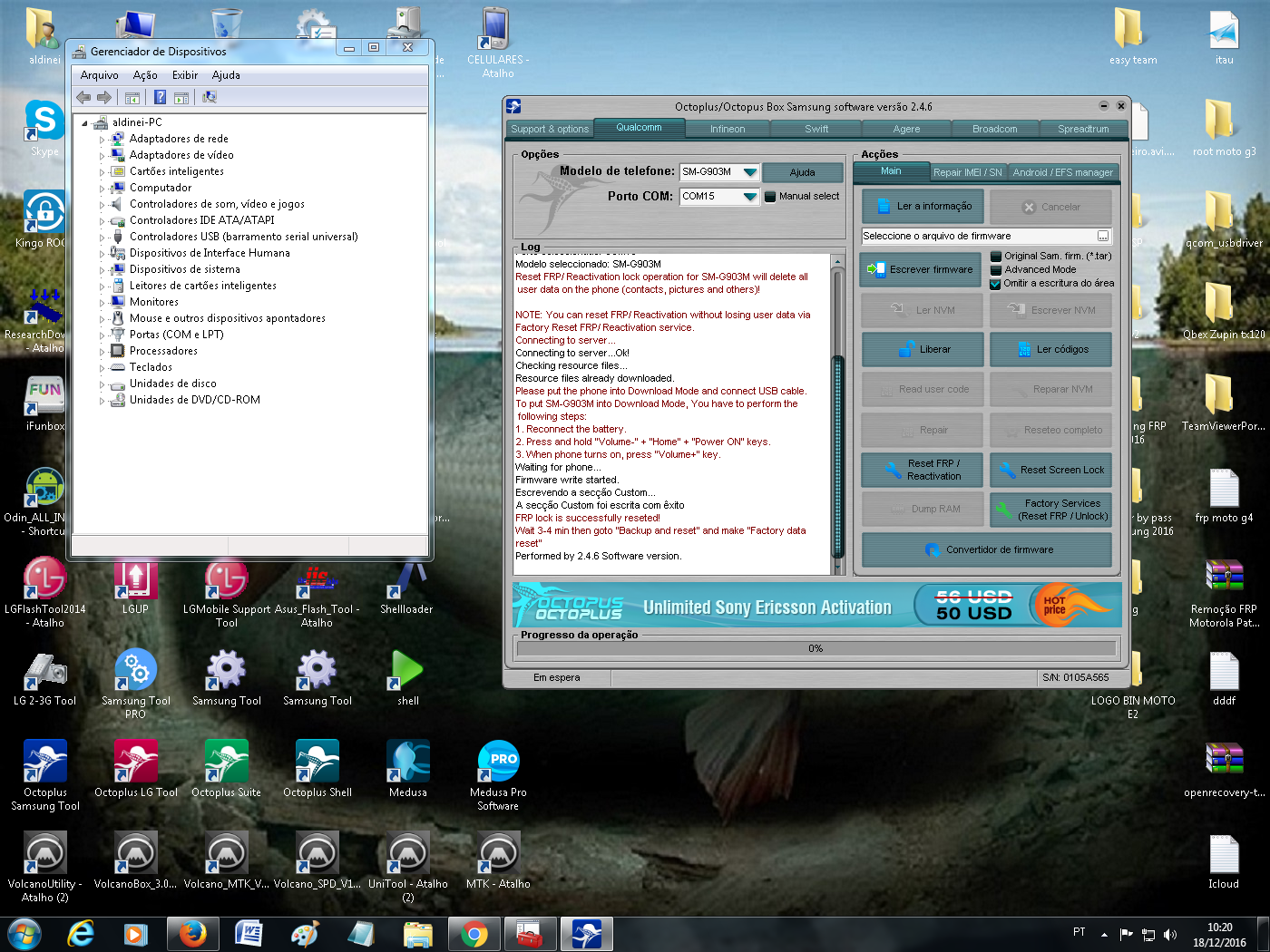Click Factory Services button
This screenshot has height=952, width=1270.
pos(1050,510)
